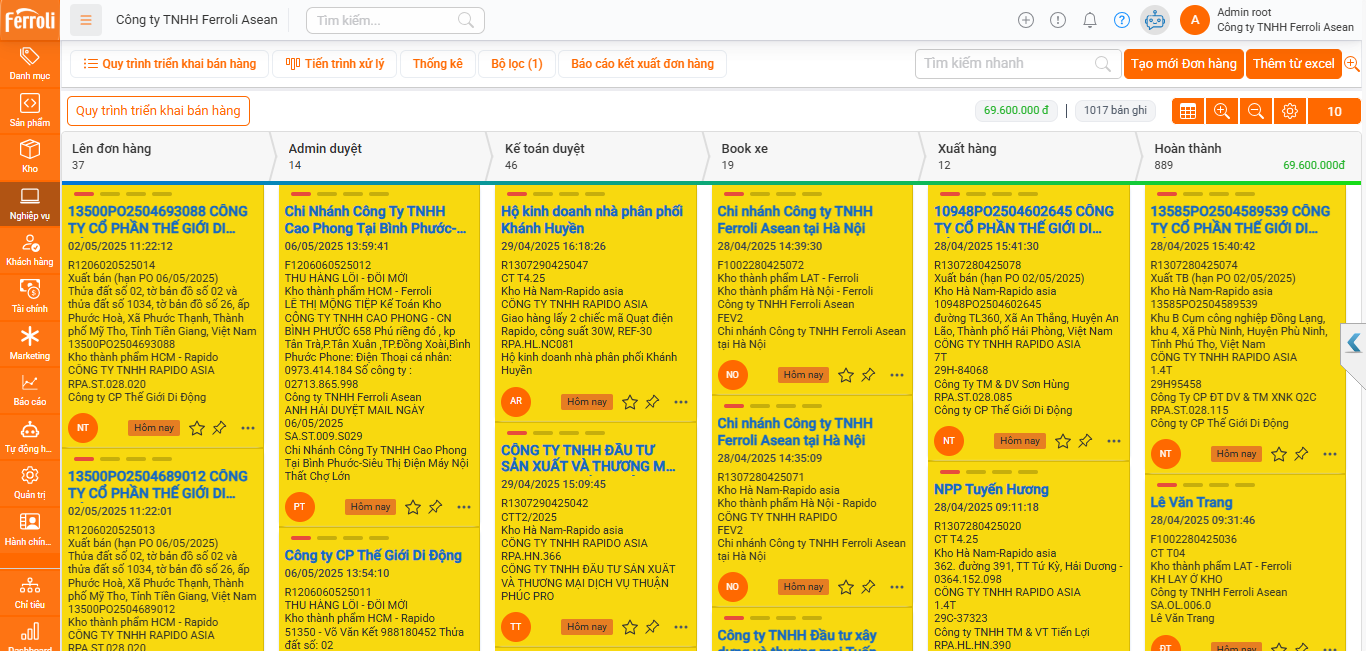Image resolution: width=1366 pixels, height=651 pixels.
Task: Click the blue help question mark icon
Action: (x=1122, y=20)
